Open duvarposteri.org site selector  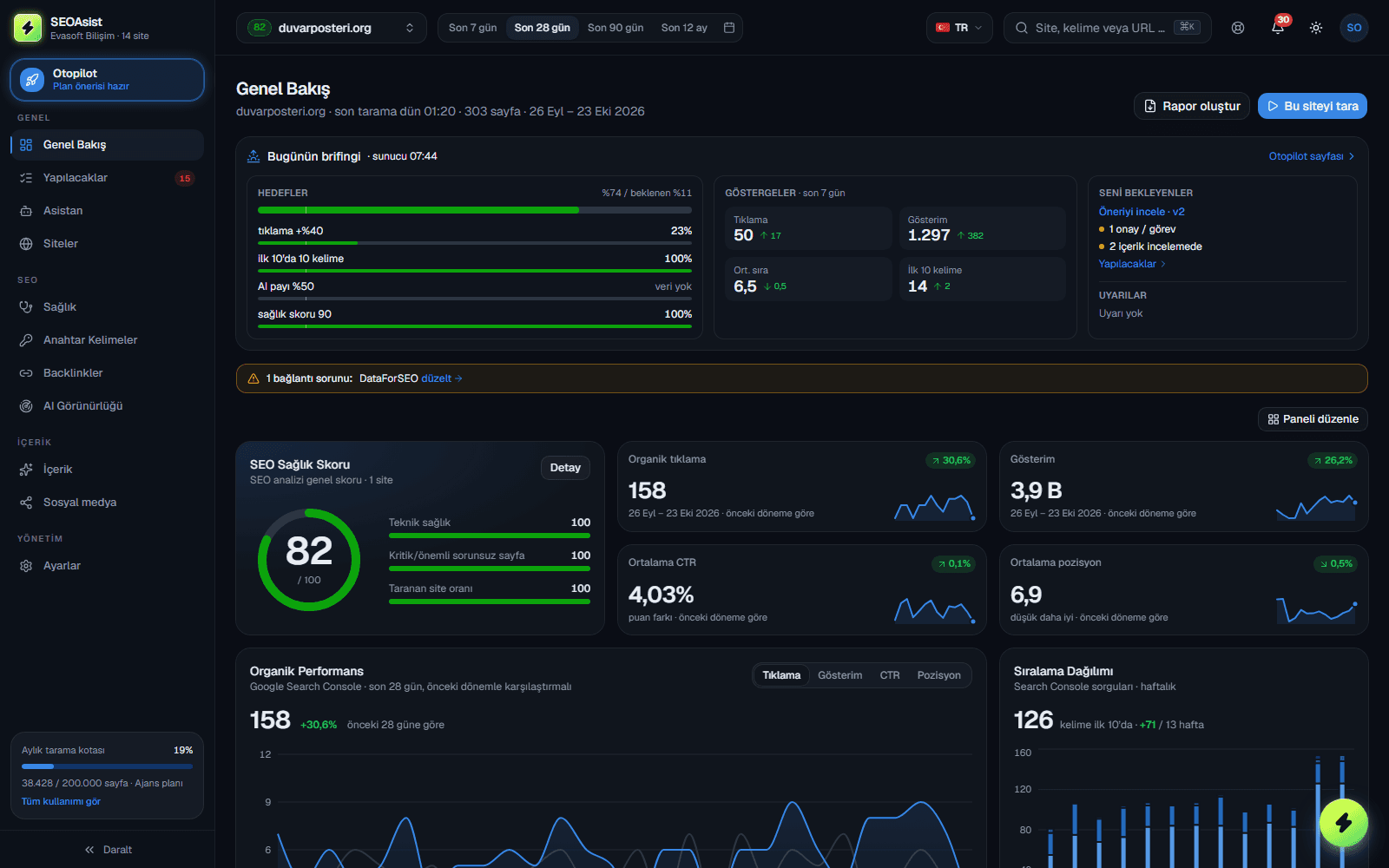(x=332, y=28)
